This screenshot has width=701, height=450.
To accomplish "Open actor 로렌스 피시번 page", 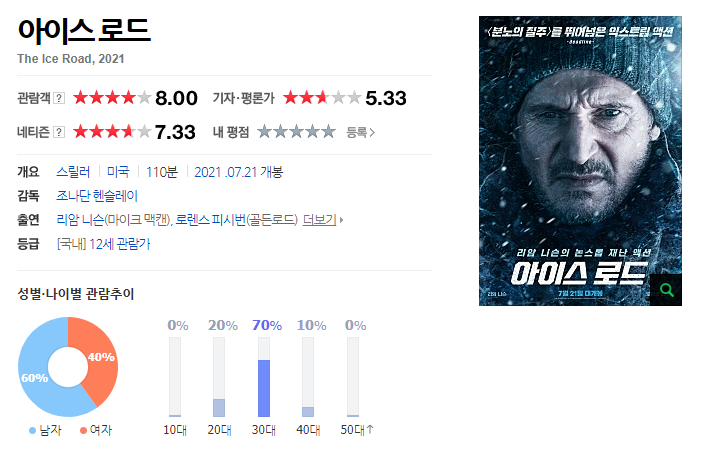I will coord(211,220).
